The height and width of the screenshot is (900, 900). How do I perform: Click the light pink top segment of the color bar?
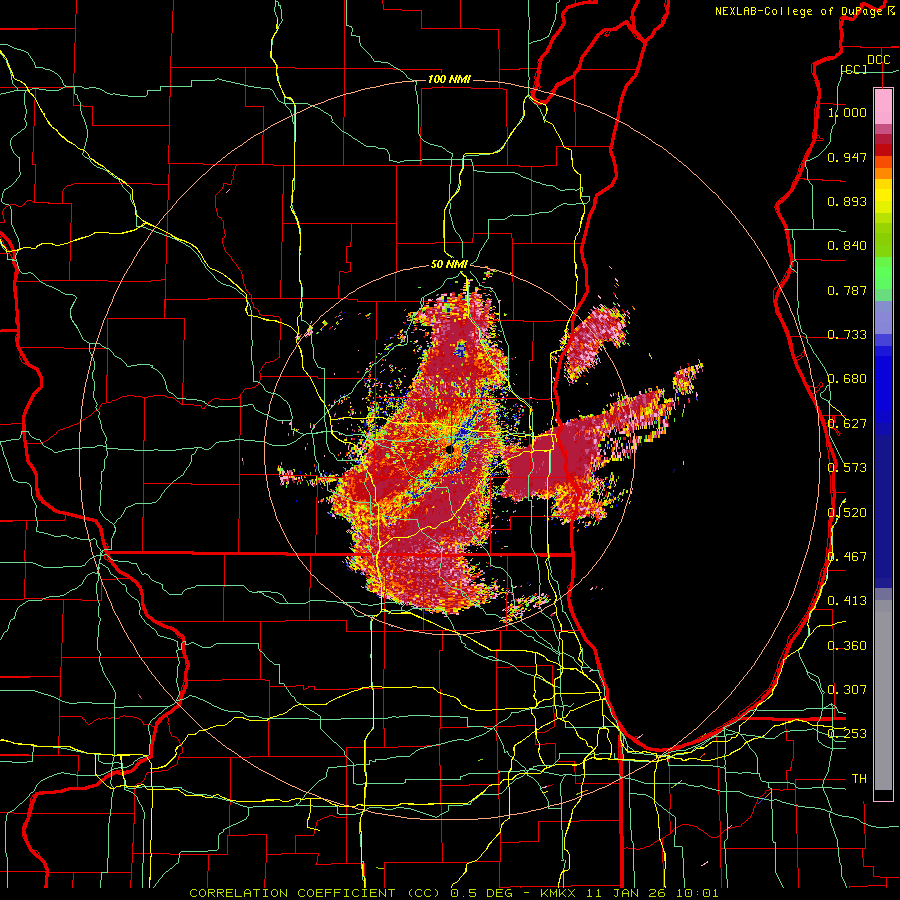coord(883,107)
